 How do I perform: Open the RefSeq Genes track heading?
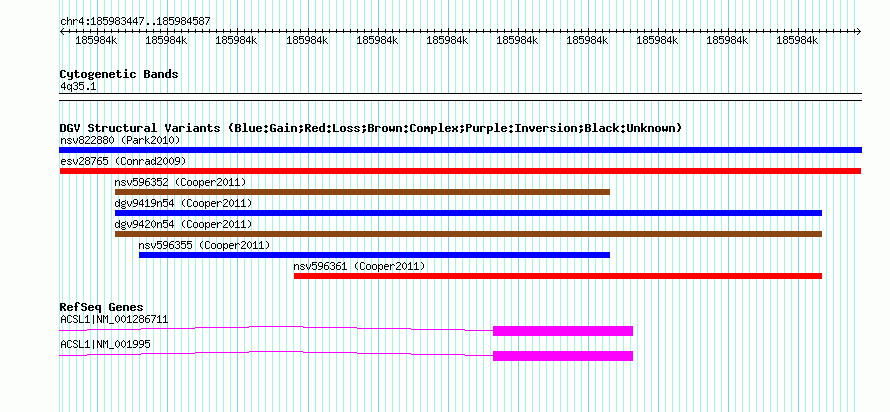101,308
